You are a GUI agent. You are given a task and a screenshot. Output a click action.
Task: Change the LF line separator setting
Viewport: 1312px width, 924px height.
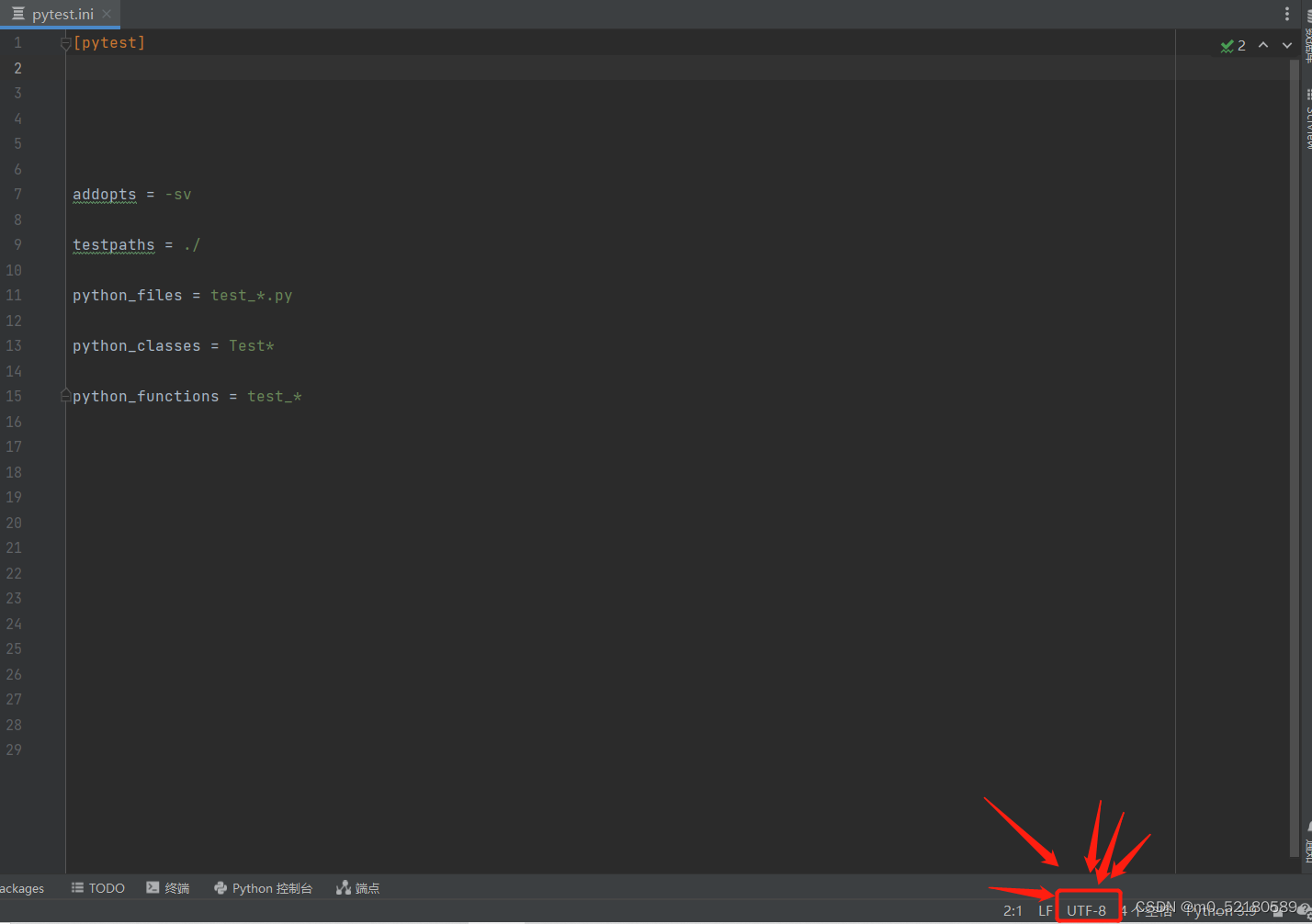point(1046,911)
